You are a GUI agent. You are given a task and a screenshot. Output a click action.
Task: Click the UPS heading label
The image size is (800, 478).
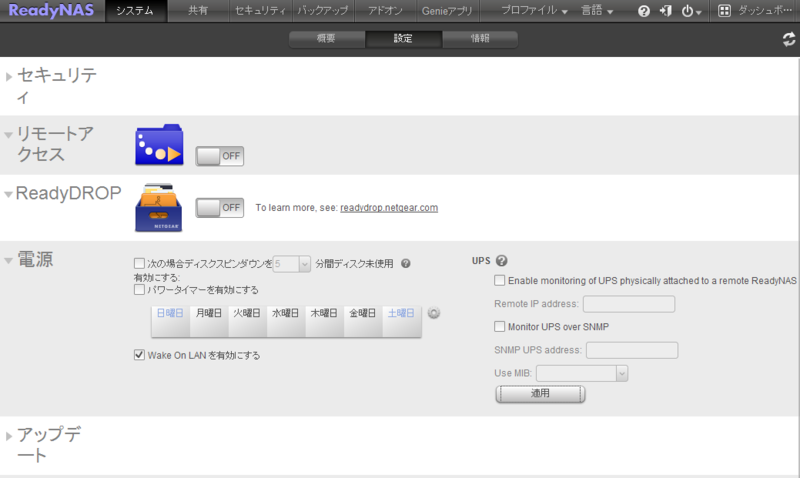click(x=481, y=261)
